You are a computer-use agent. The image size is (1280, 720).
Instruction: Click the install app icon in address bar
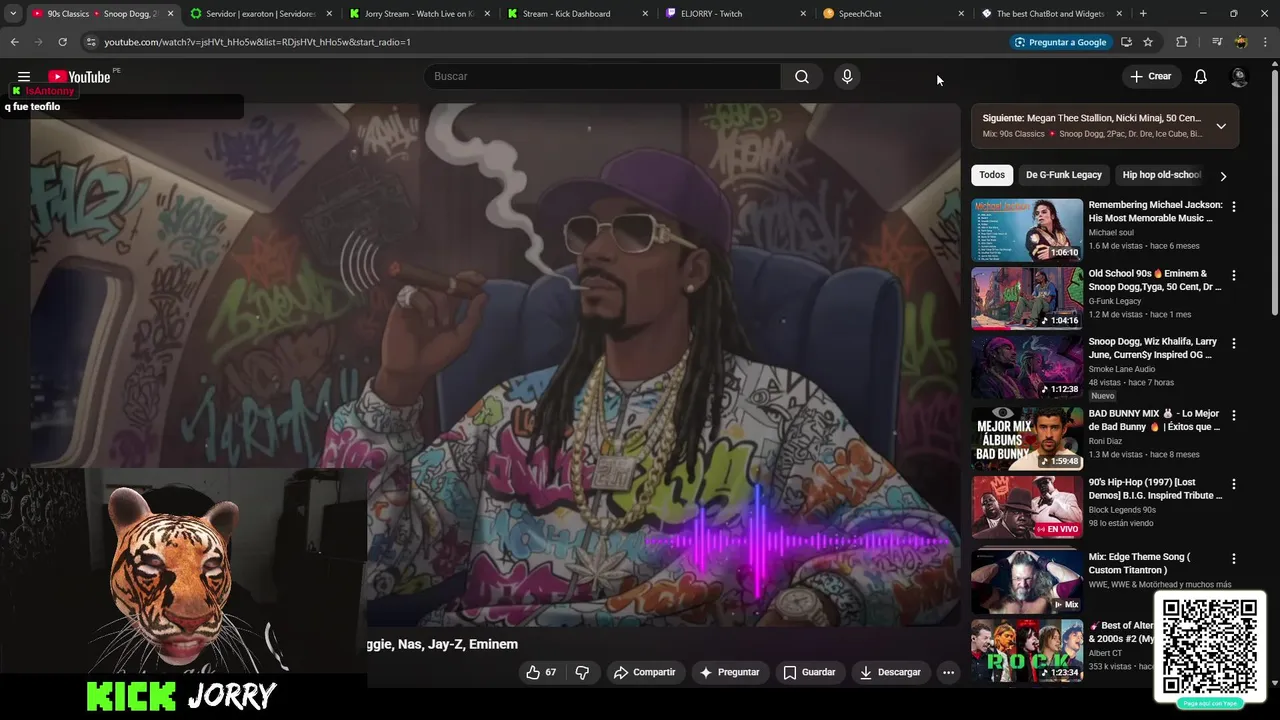pyautogui.click(x=1126, y=42)
